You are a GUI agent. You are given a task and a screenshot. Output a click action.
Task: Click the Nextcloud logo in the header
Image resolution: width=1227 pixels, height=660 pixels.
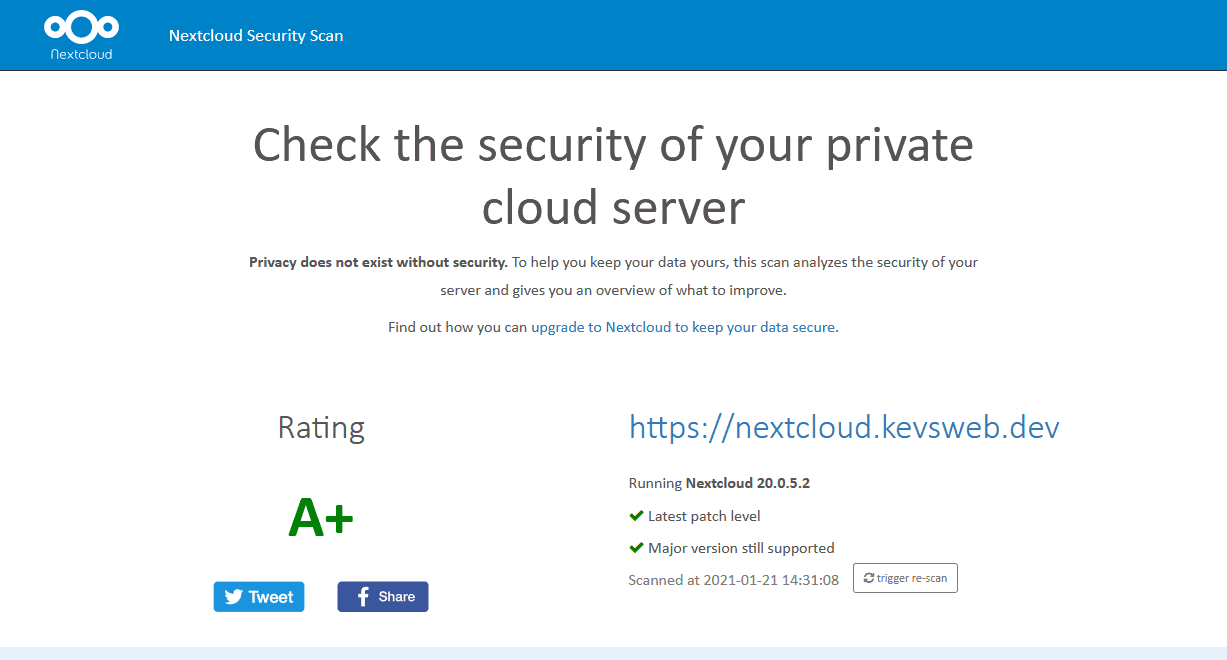coord(80,34)
